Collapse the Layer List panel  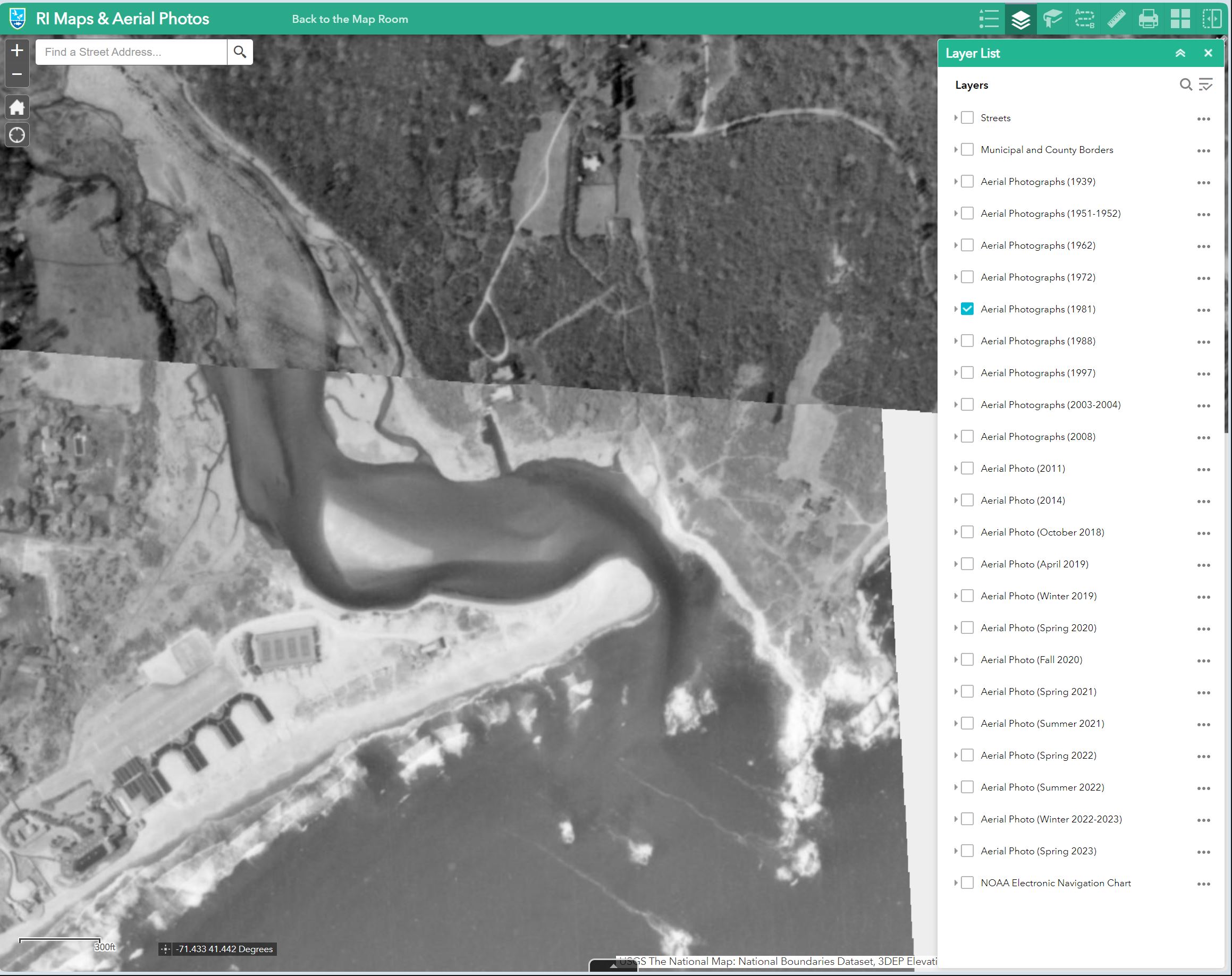(1180, 53)
